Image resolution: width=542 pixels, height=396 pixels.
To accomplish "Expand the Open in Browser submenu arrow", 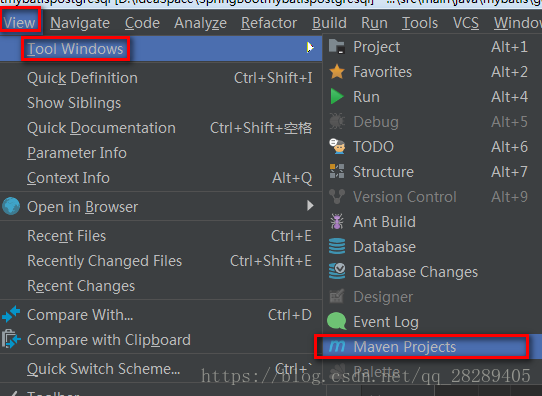I will point(310,206).
